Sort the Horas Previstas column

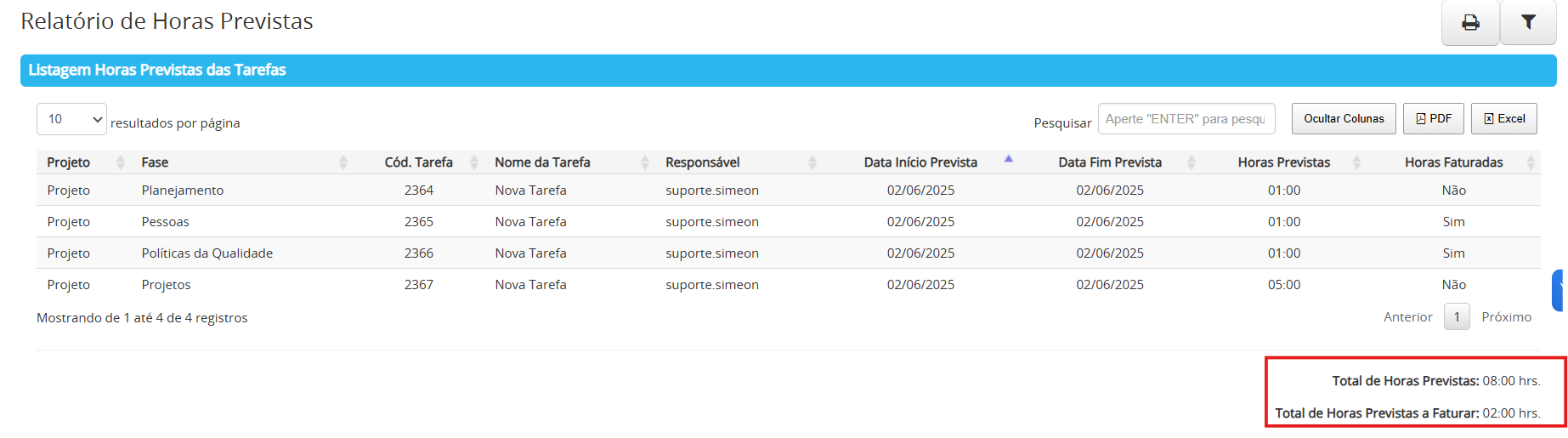pyautogui.click(x=1284, y=162)
